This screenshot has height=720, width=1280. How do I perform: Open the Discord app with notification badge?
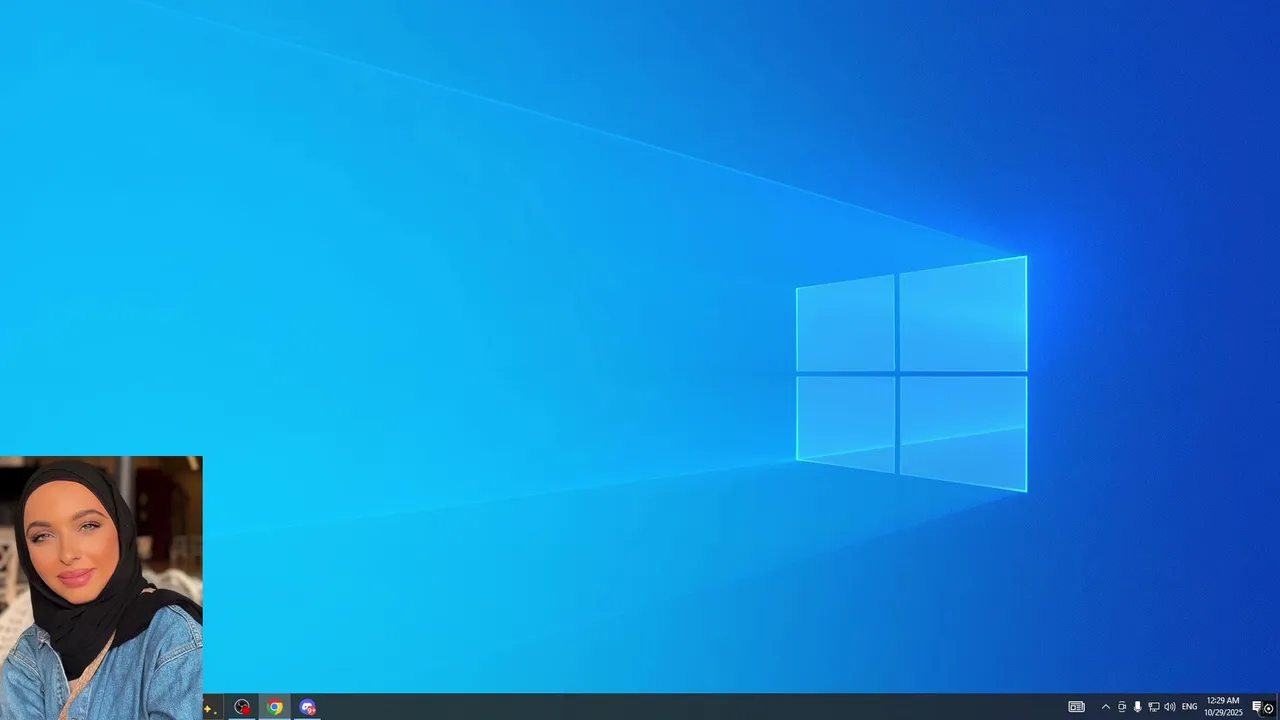coord(308,707)
